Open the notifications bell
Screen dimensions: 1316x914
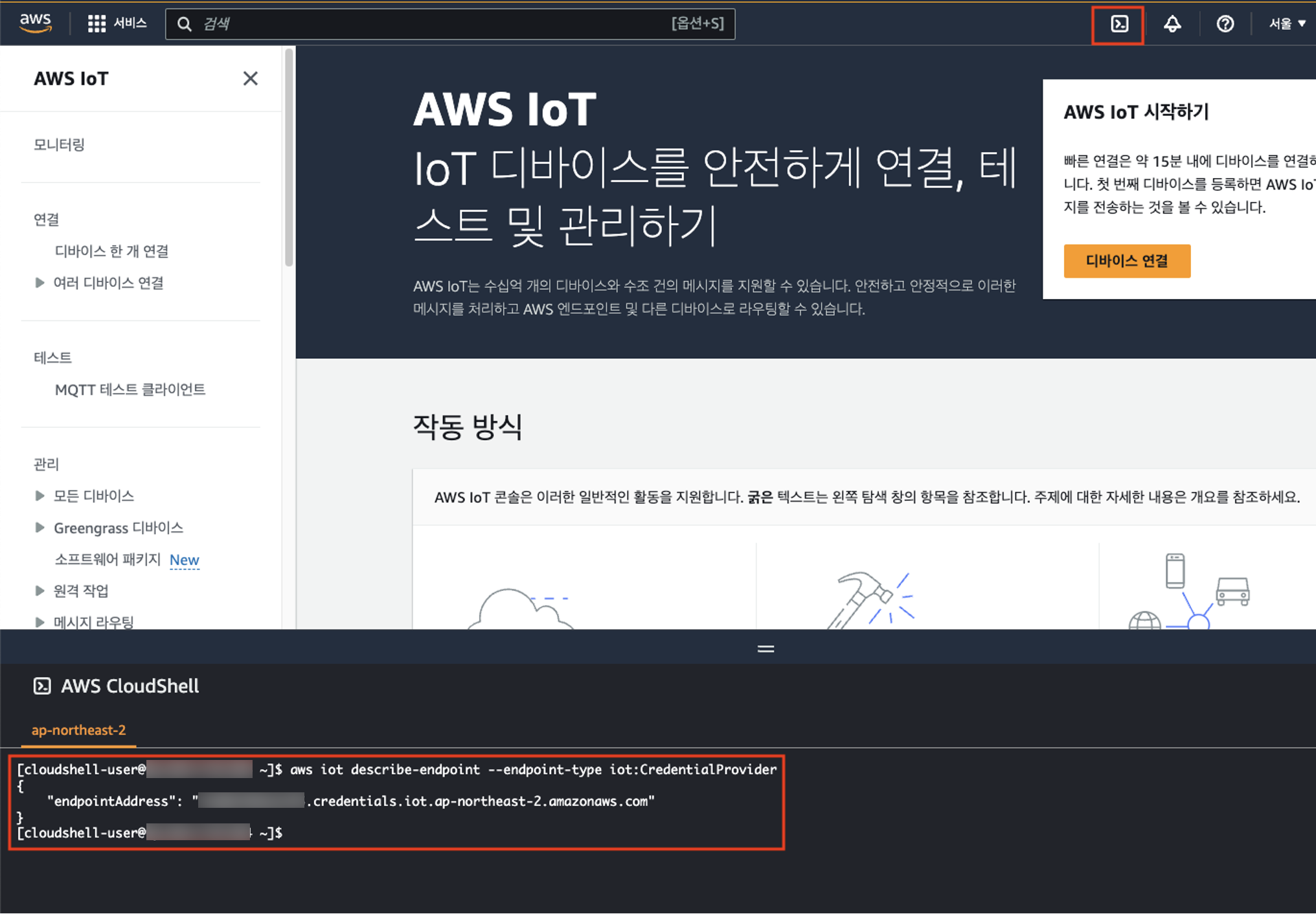[1172, 25]
